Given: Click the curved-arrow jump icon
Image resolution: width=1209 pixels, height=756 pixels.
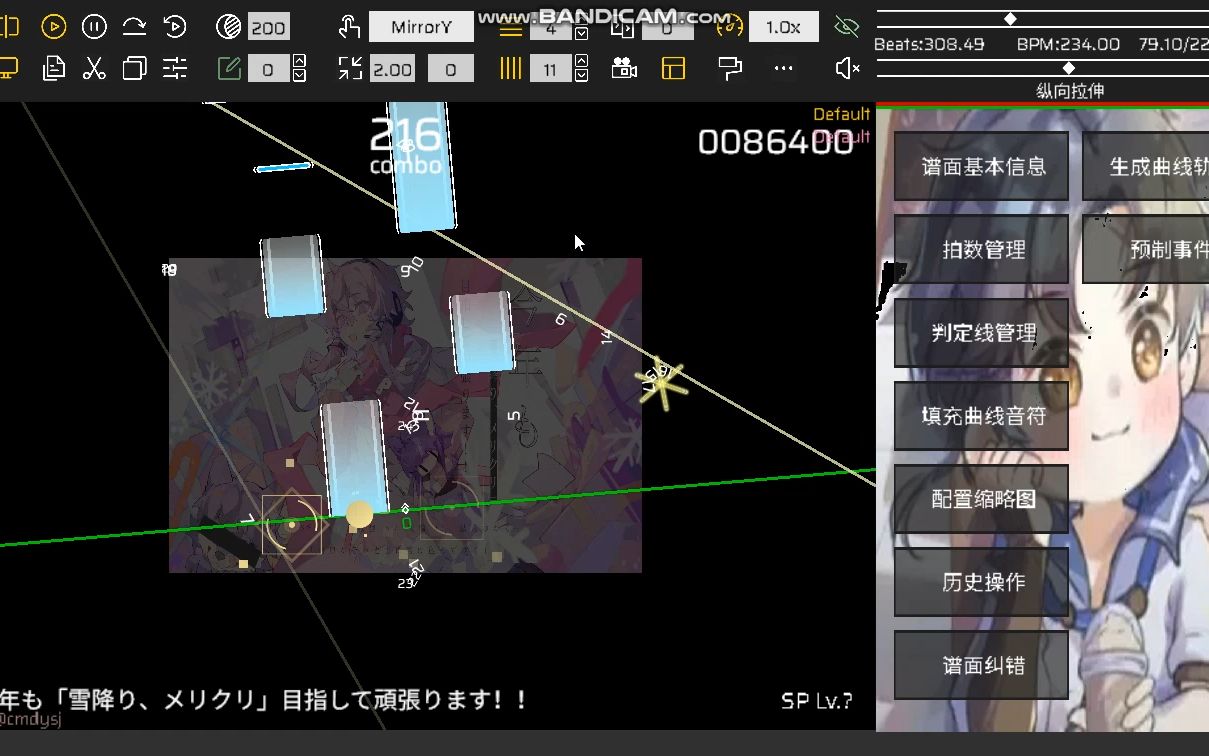Looking at the screenshot, I should coord(134,27).
